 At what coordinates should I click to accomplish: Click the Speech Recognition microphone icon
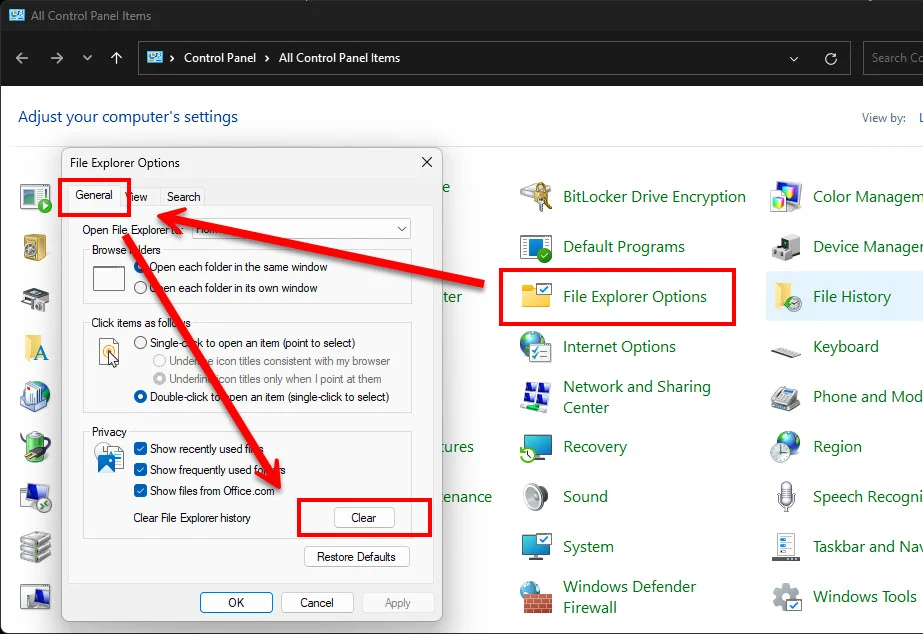pos(786,496)
